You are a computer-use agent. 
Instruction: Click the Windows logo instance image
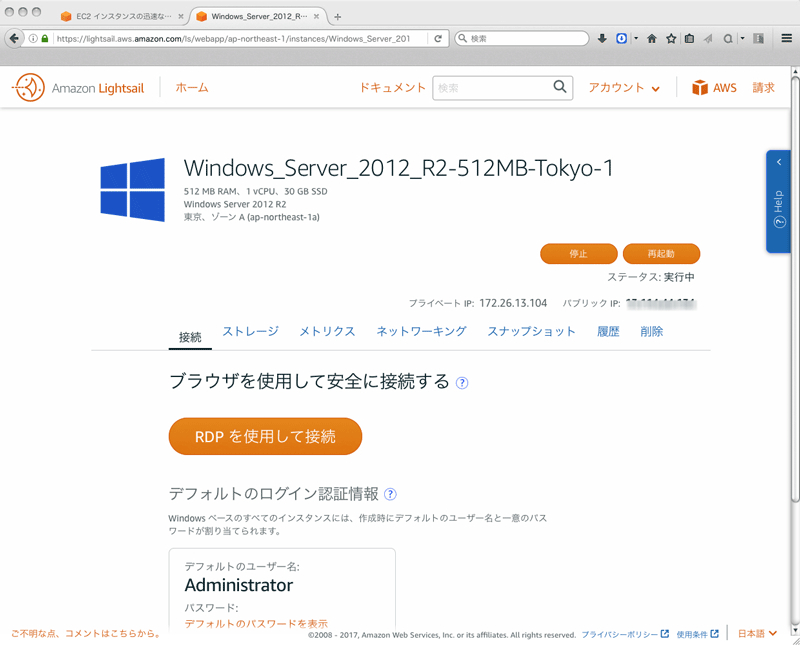pos(133,190)
